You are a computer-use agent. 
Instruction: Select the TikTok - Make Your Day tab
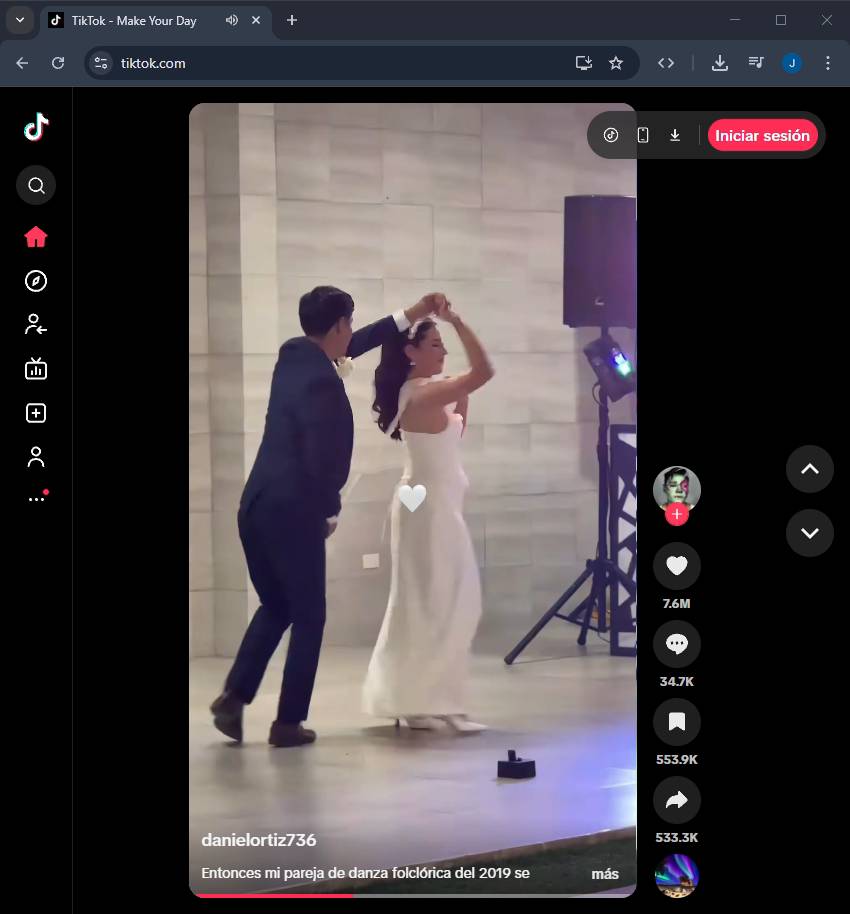[x=135, y=20]
